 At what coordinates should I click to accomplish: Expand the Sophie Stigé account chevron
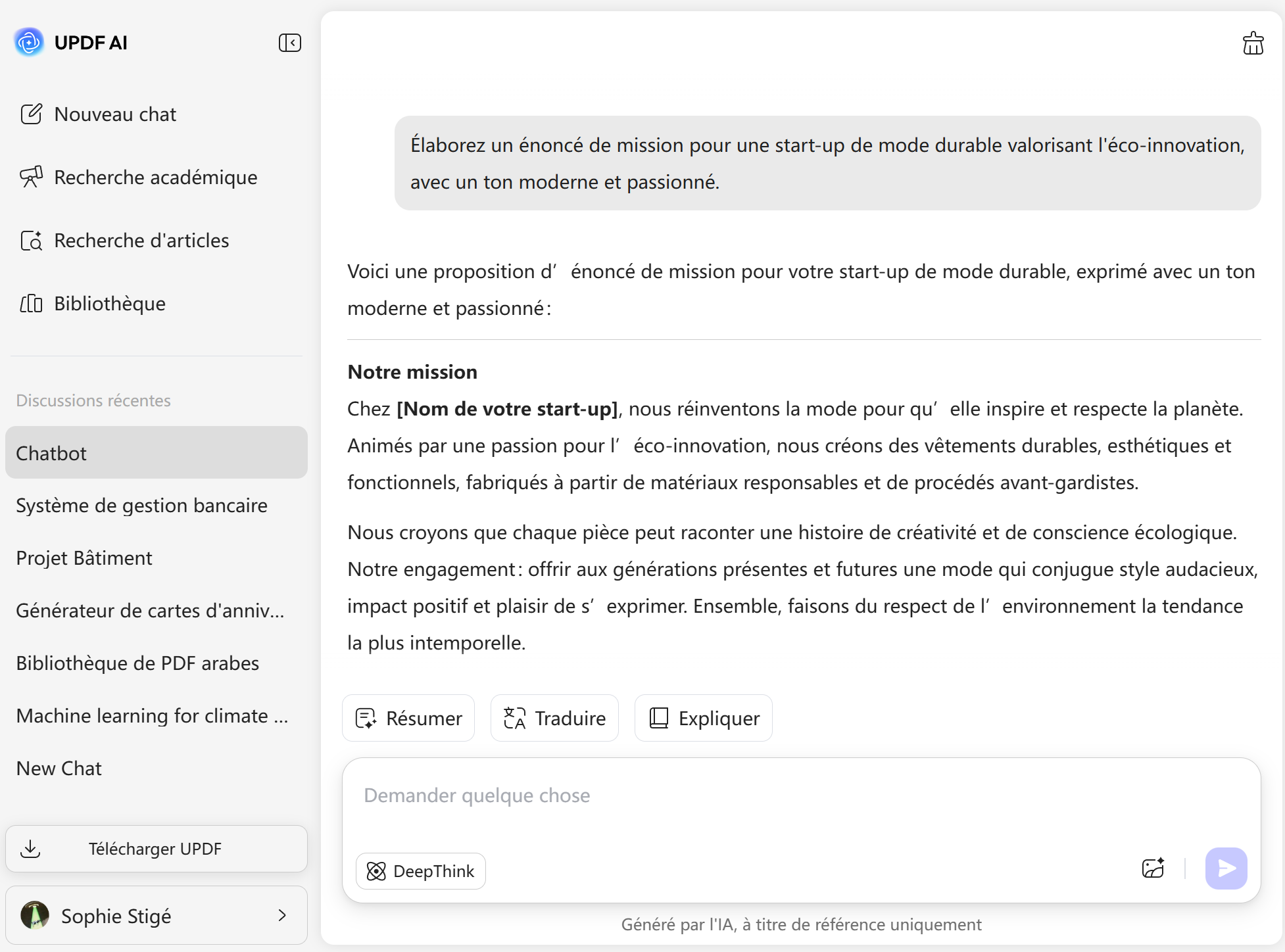pyautogui.click(x=282, y=915)
